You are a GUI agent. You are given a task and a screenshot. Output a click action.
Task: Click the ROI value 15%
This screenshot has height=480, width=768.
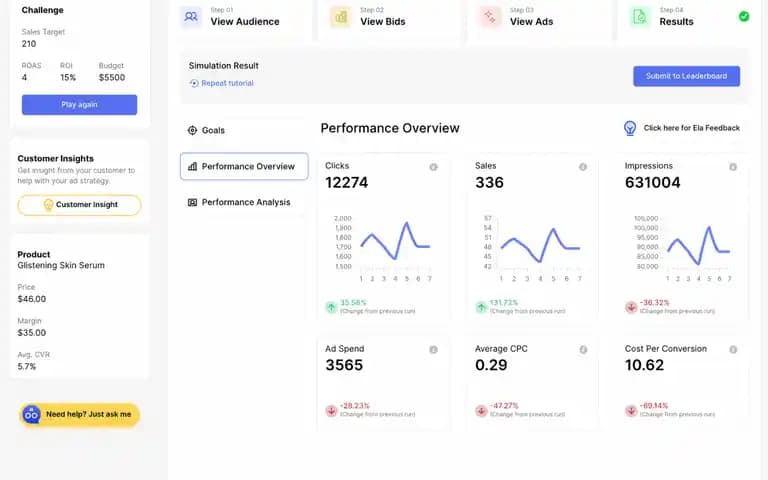(68, 77)
